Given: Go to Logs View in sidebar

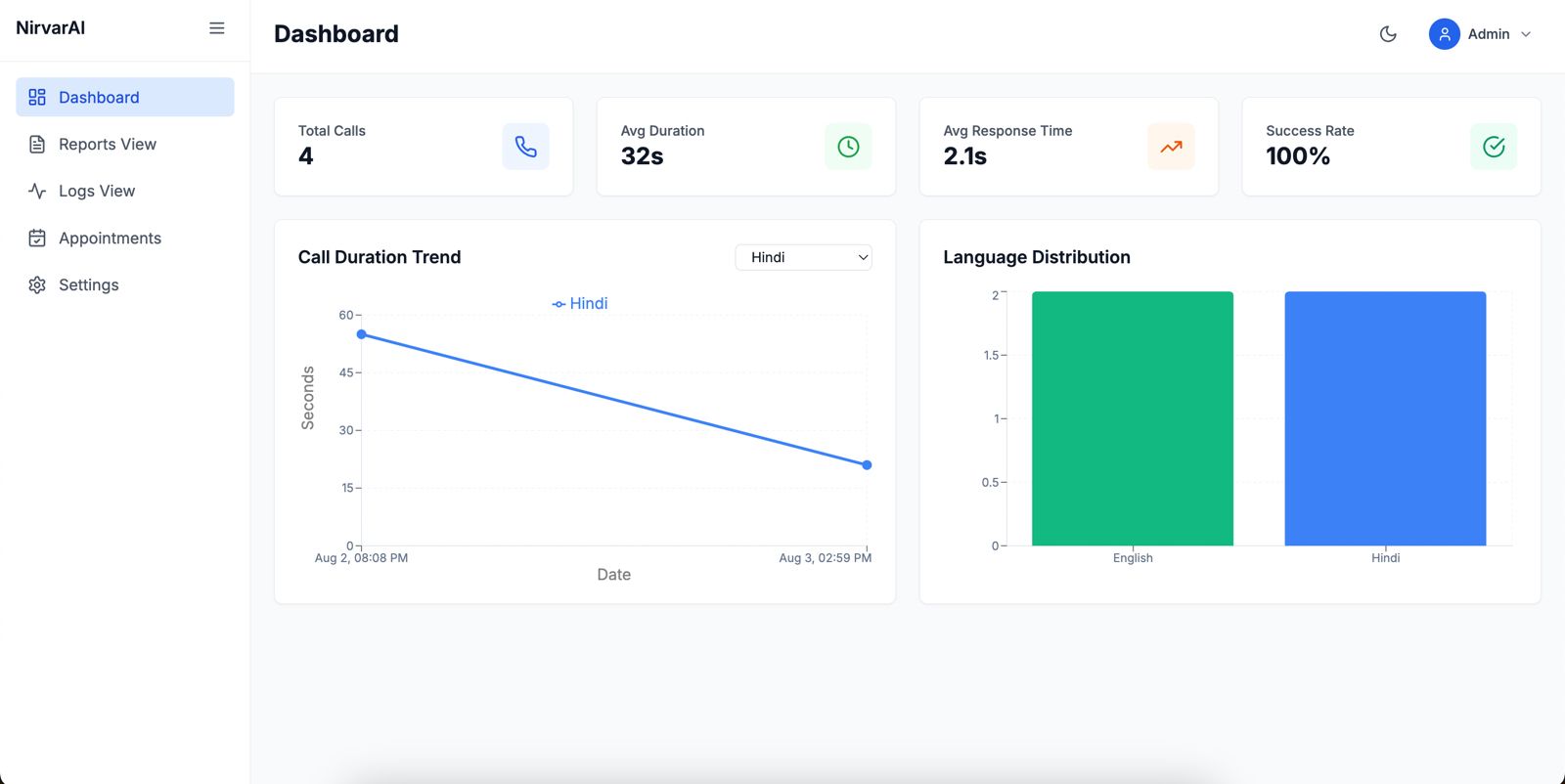Looking at the screenshot, I should click(96, 191).
